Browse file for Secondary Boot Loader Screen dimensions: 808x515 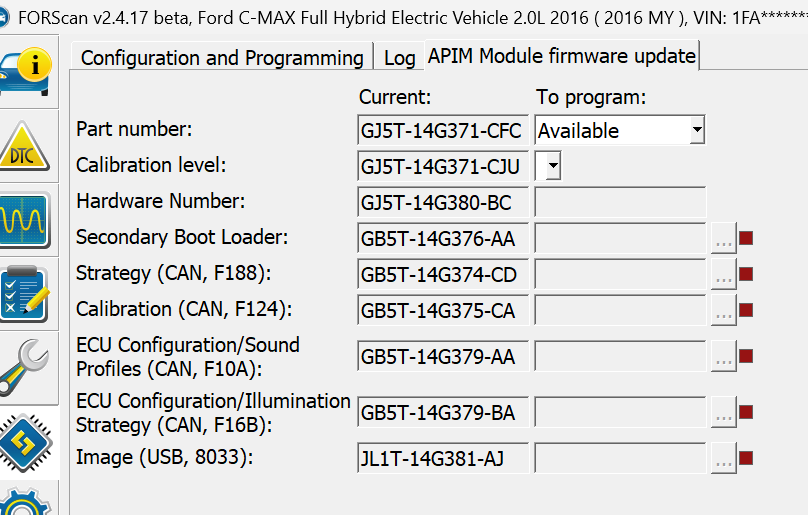pyautogui.click(x=723, y=238)
